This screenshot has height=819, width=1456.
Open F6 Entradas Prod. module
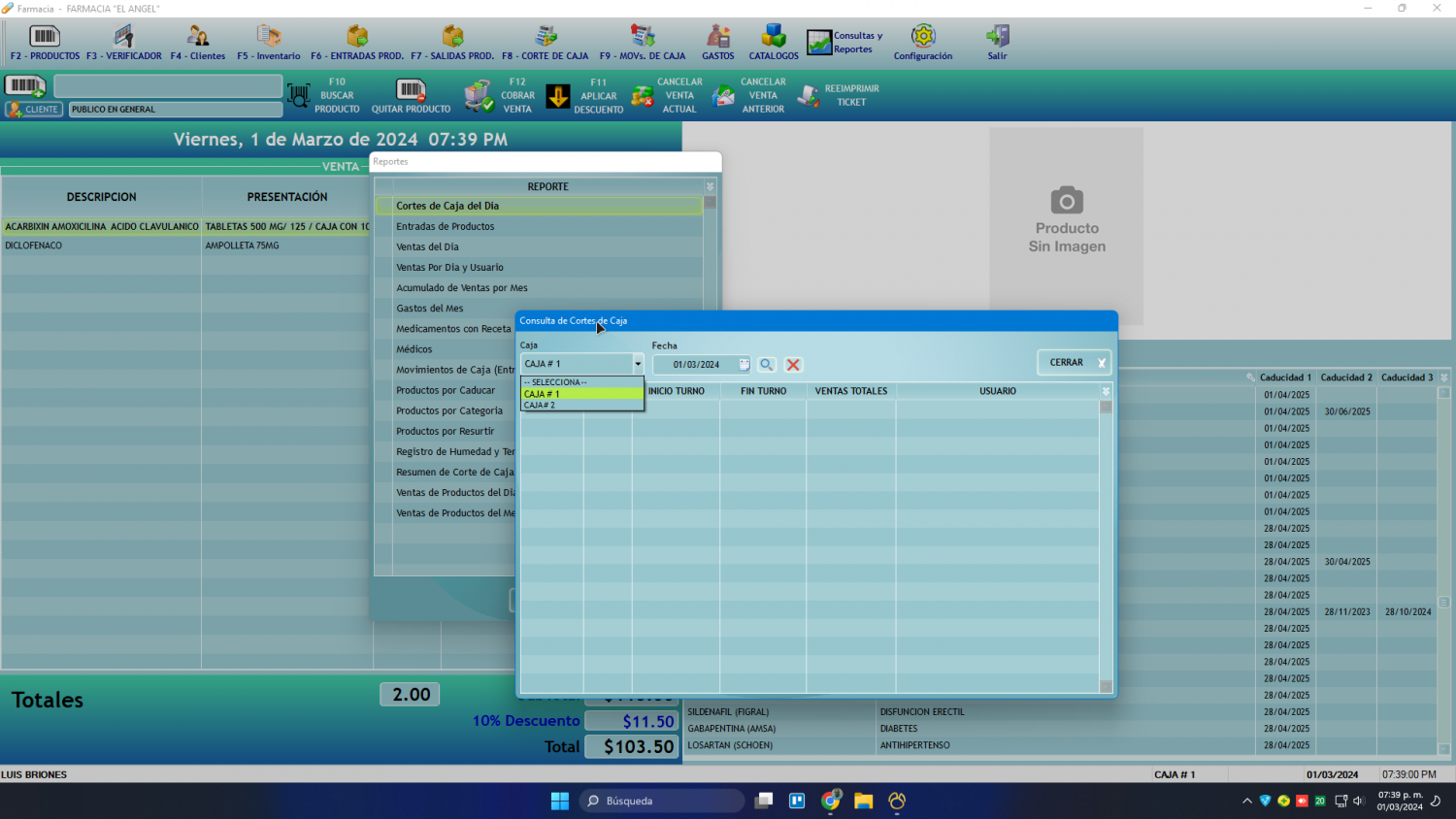pos(357,44)
